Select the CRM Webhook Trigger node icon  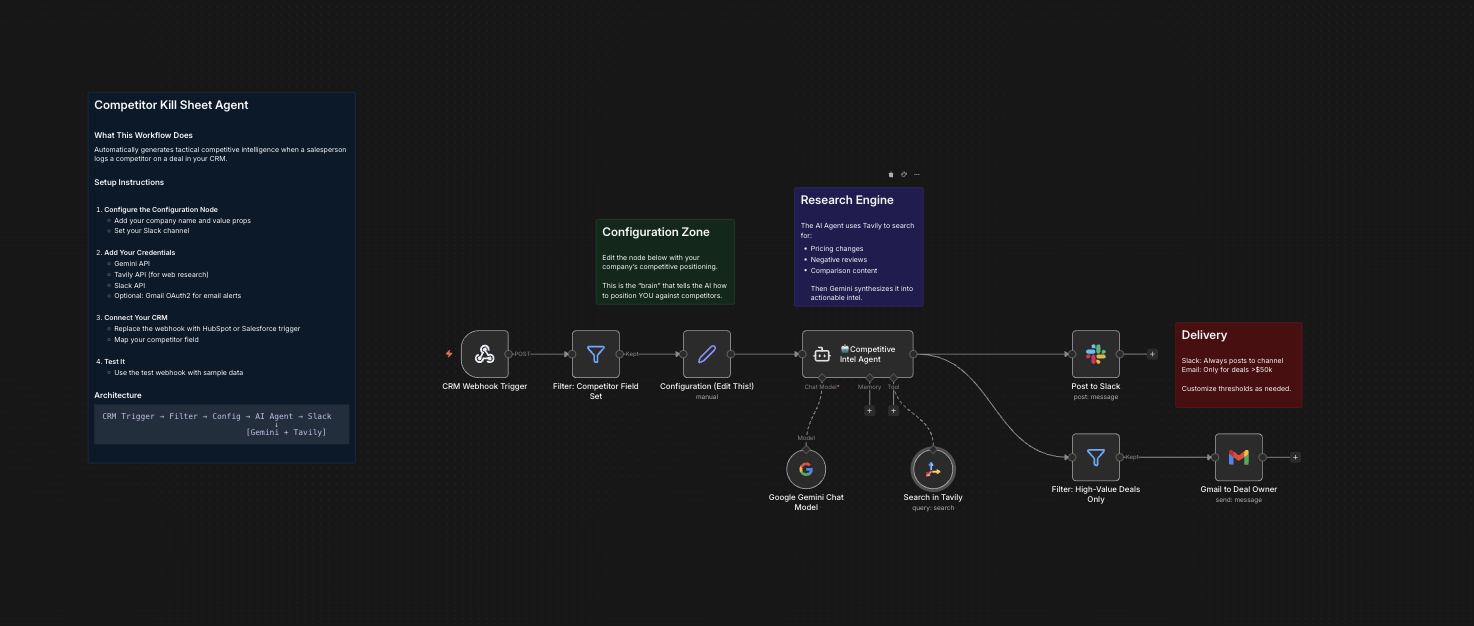coord(484,354)
